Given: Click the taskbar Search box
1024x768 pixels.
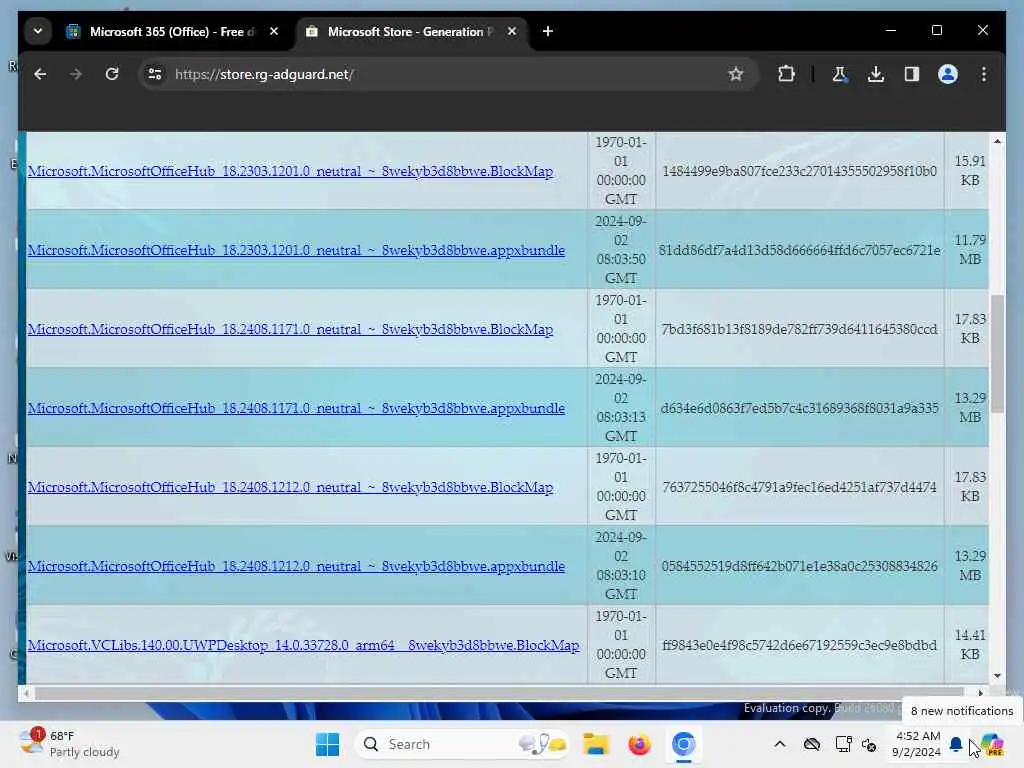Looking at the screenshot, I should pos(462,744).
